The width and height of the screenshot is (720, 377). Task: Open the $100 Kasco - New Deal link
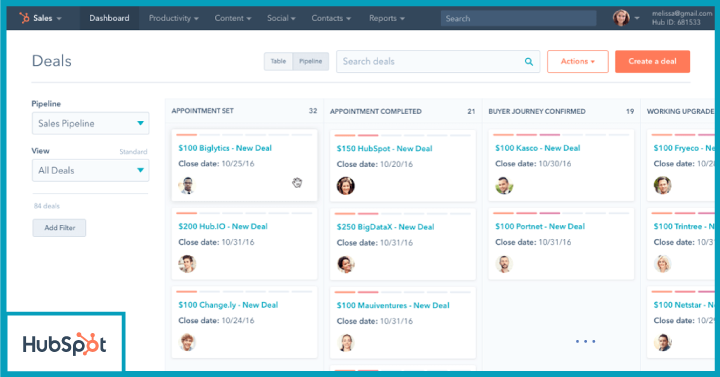[x=538, y=148]
